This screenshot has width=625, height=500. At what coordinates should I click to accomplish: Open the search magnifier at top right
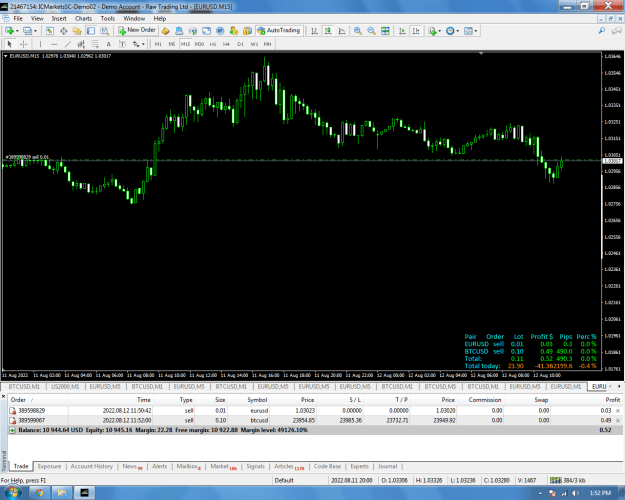coord(602,31)
